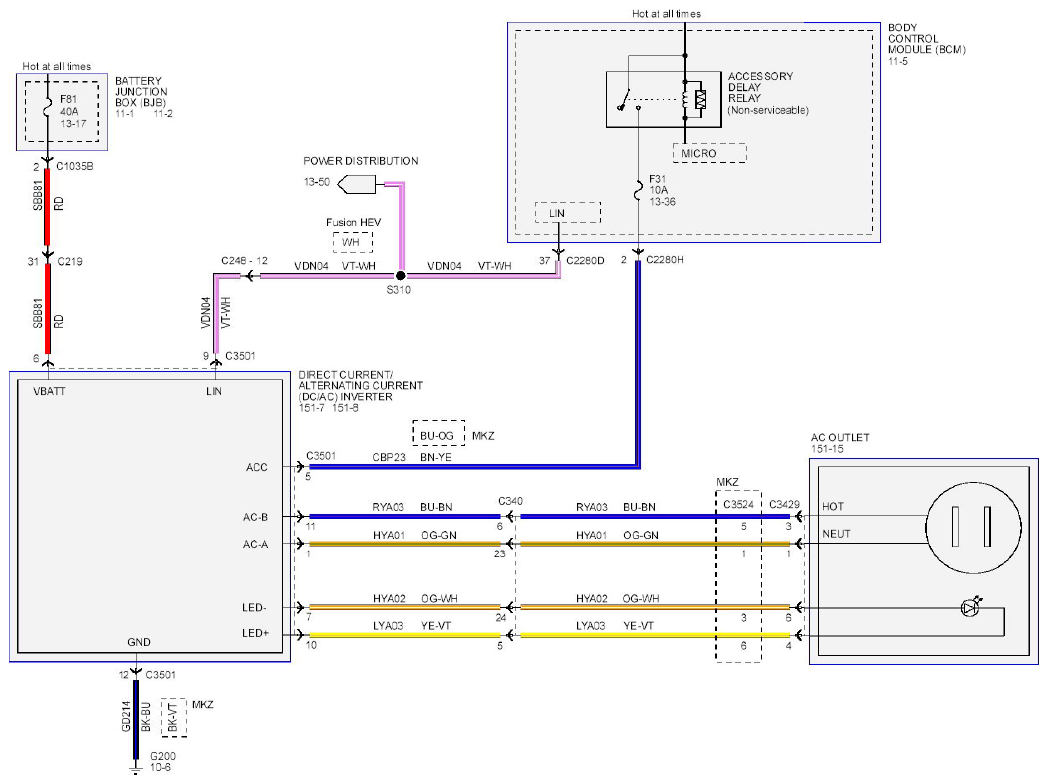
Task: Click the dashed WH box under Fusion HEV
Action: click(x=353, y=242)
